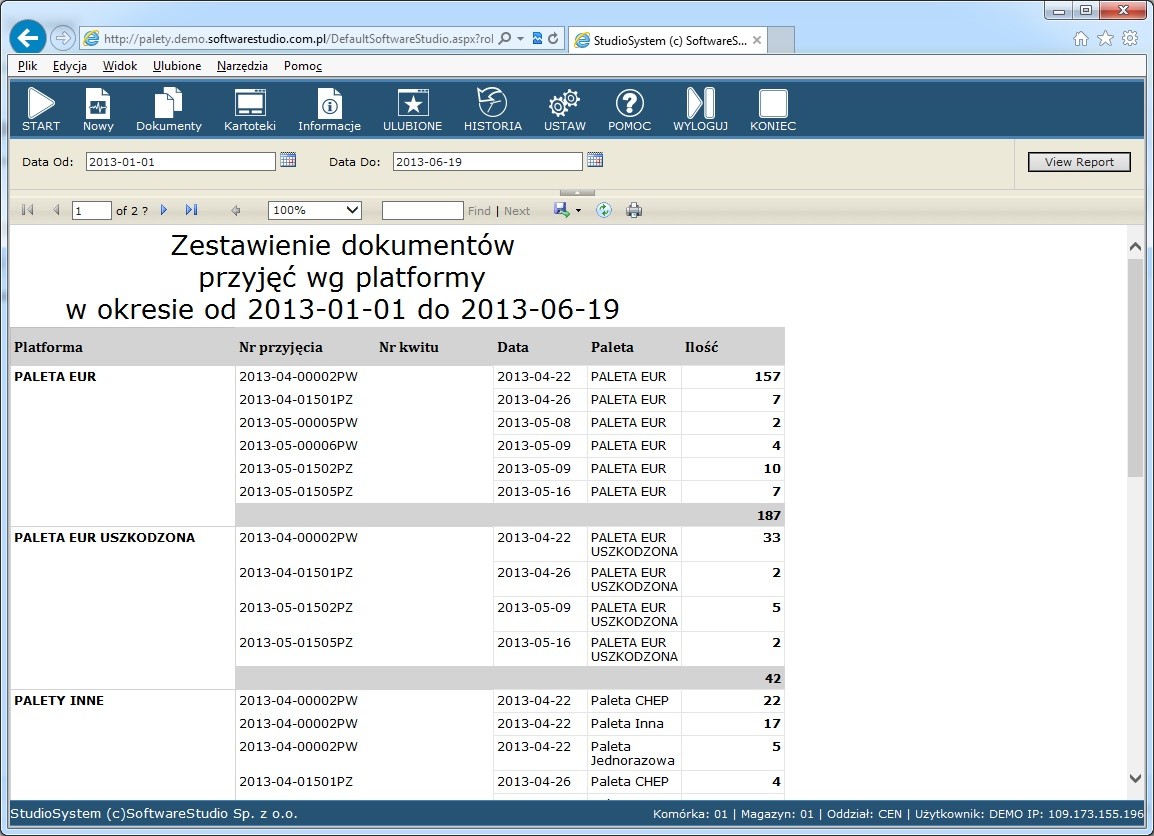This screenshot has width=1154, height=836.
Task: Click the vertical scrollbar thumb
Action: click(1135, 367)
